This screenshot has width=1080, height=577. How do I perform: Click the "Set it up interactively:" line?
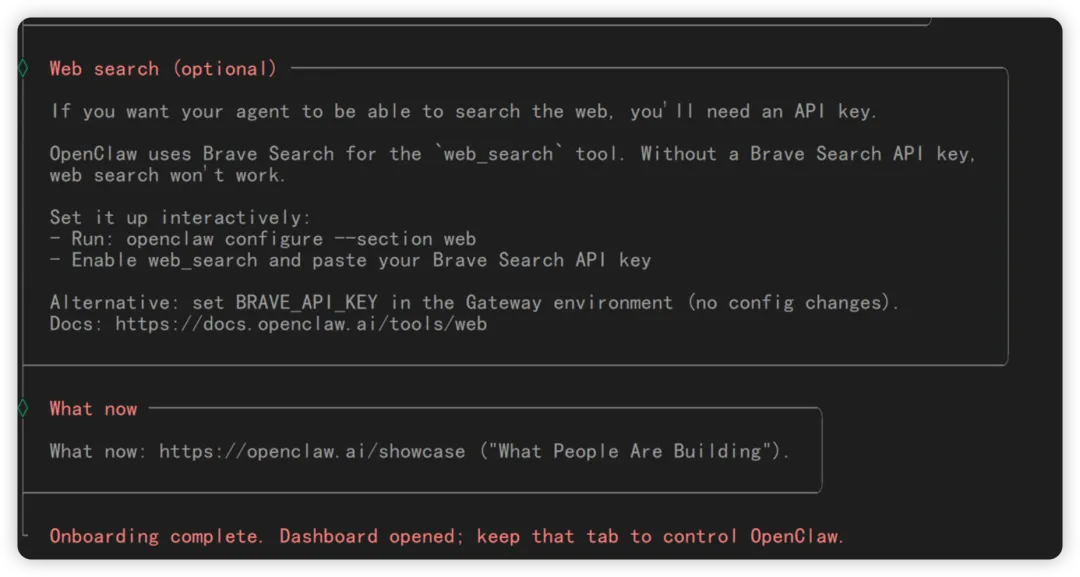[x=180, y=218]
